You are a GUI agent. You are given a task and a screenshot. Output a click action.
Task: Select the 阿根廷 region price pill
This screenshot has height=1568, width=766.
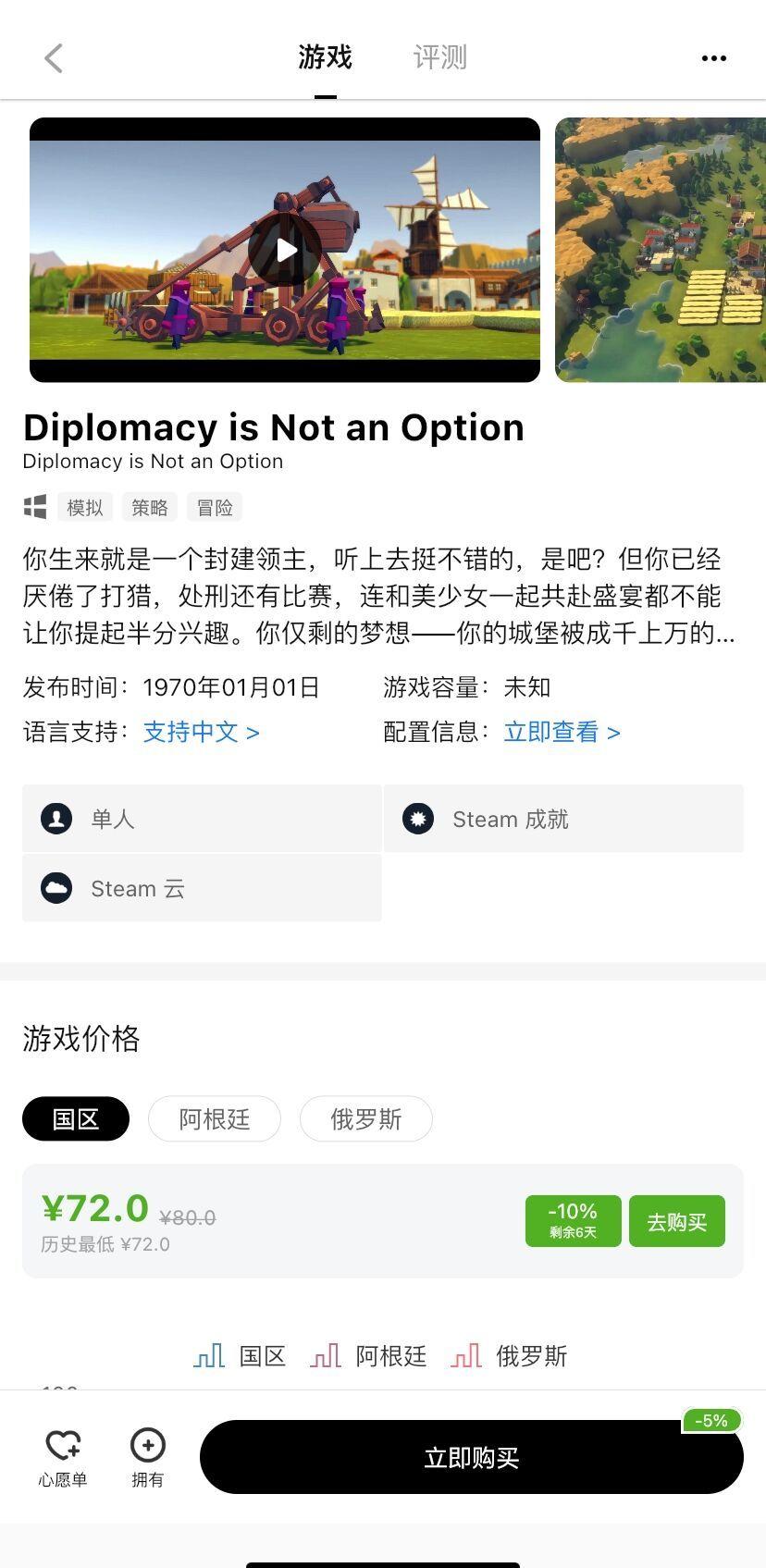(x=215, y=1119)
